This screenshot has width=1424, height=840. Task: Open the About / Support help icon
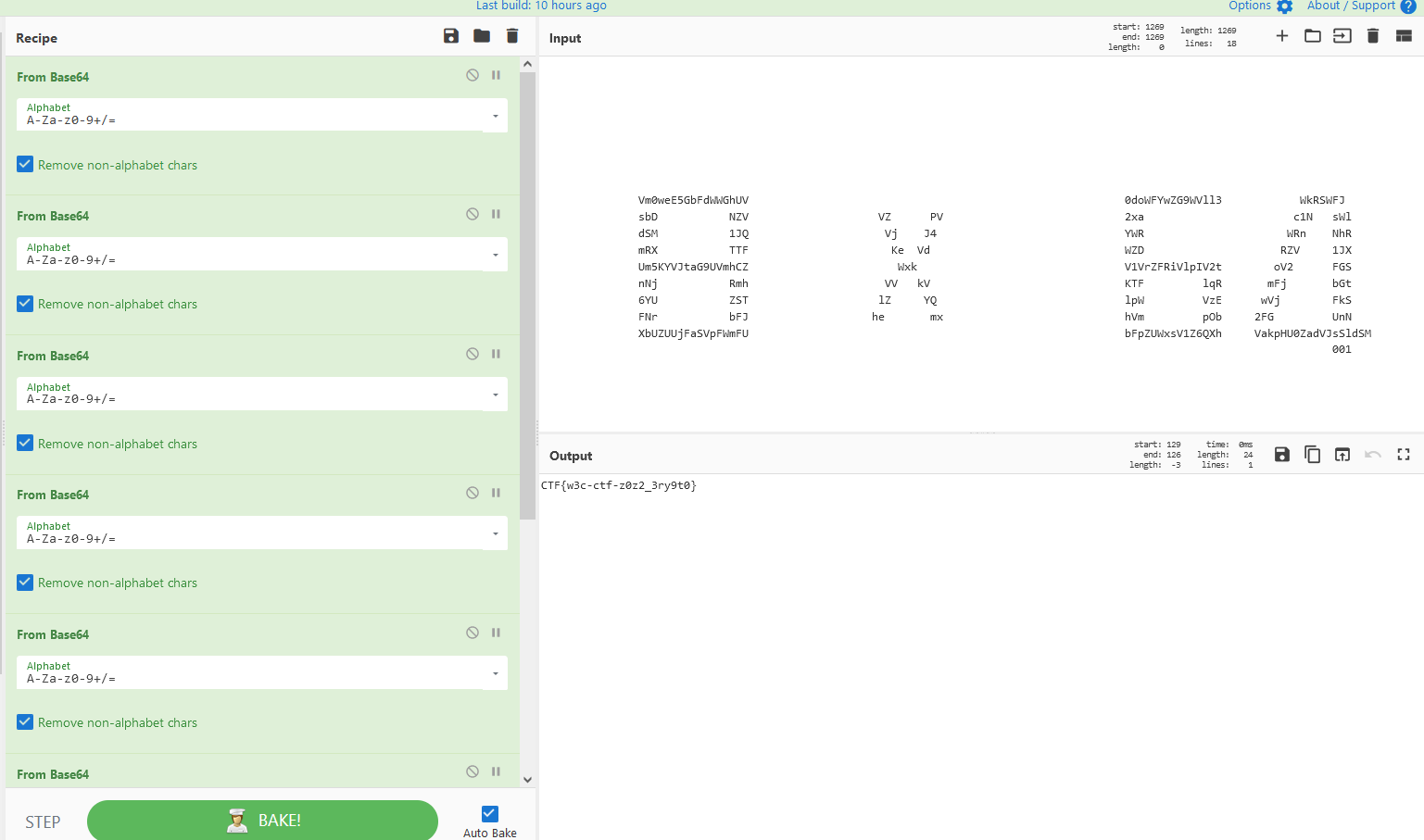click(1408, 6)
